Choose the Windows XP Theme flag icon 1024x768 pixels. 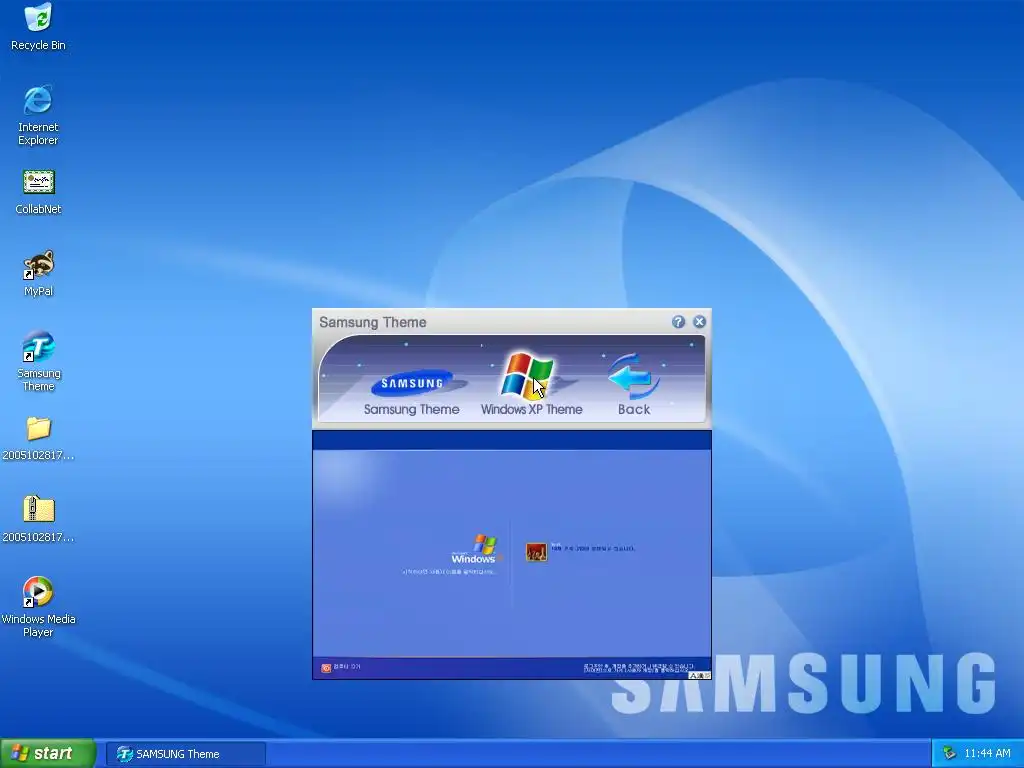[x=528, y=376]
